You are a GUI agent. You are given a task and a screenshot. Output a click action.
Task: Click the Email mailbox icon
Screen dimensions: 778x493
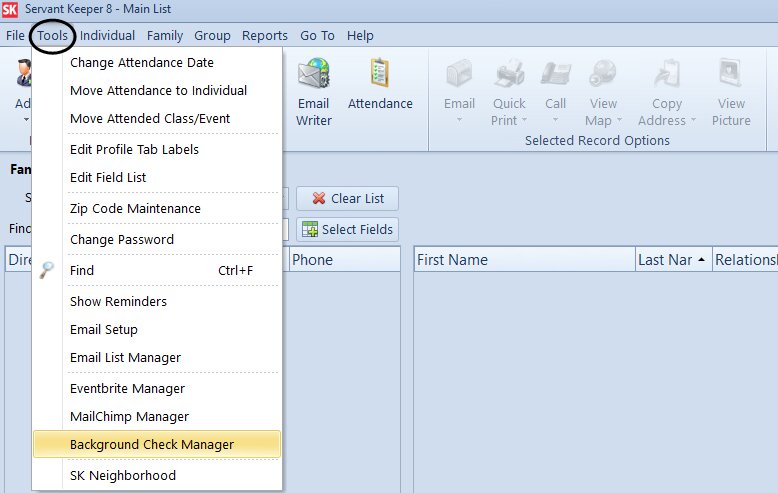(x=459, y=76)
